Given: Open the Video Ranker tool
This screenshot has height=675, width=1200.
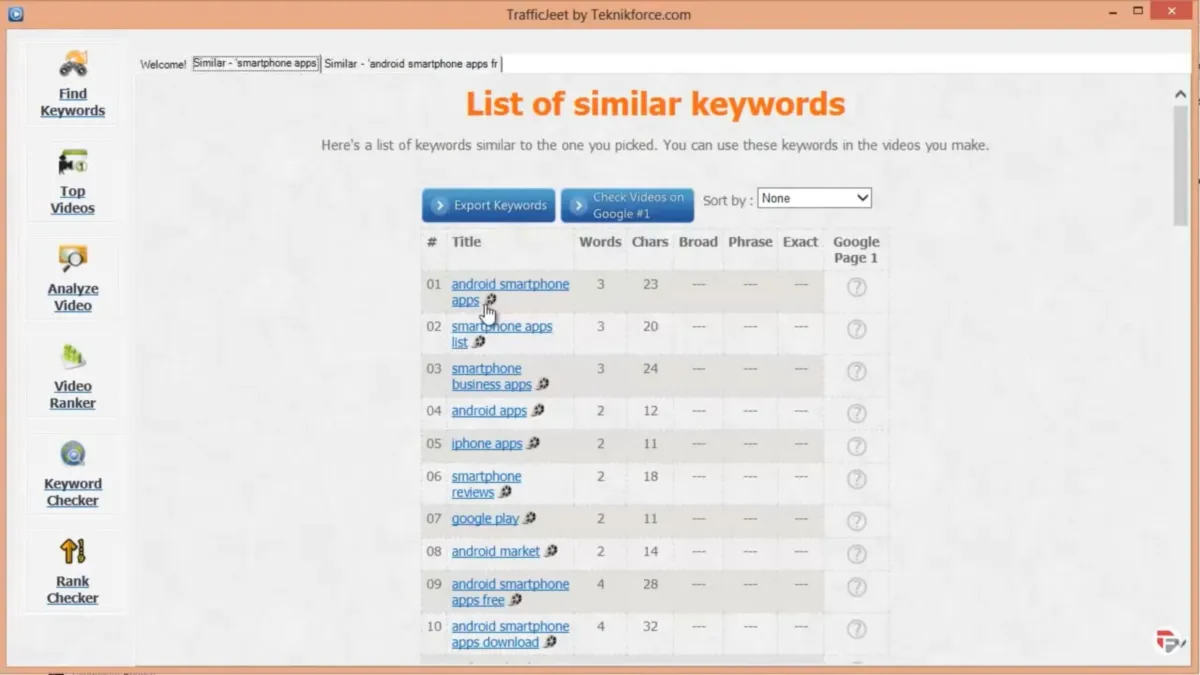Looking at the screenshot, I should pos(72,376).
